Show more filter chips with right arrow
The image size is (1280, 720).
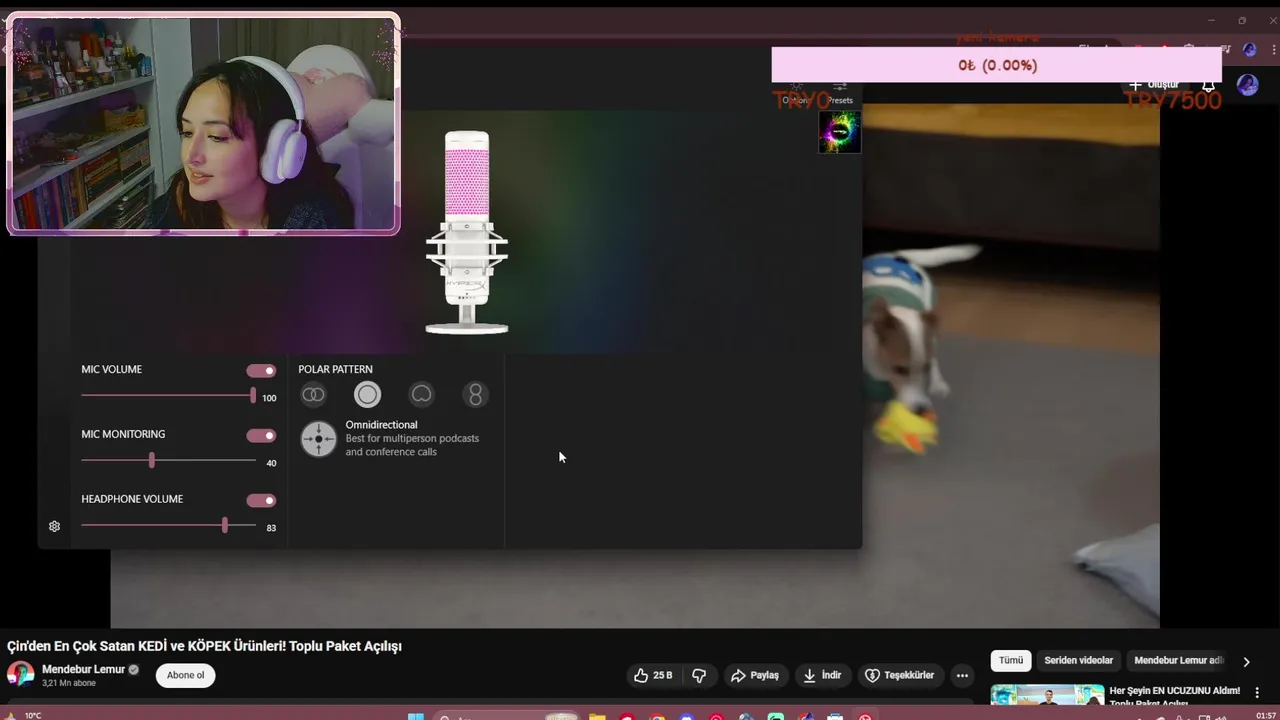1246,661
